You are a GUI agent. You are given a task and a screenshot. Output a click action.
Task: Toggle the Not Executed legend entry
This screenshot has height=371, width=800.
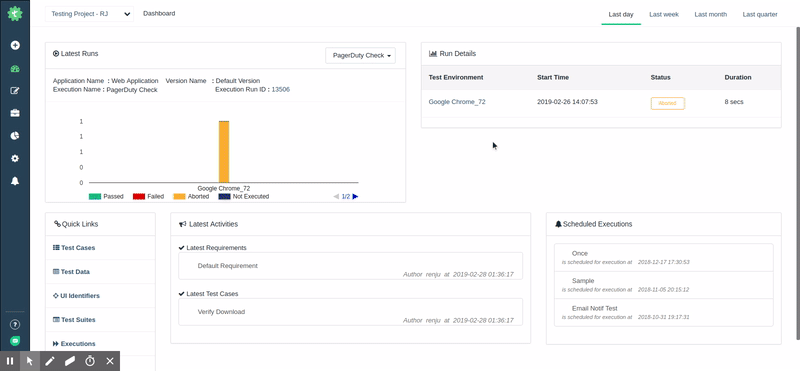pos(244,196)
